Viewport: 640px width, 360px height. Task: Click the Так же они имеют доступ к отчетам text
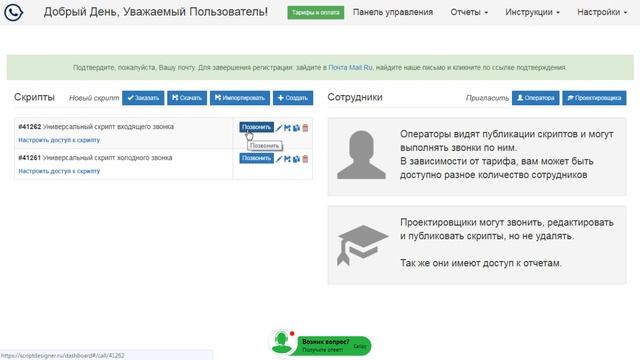(481, 263)
